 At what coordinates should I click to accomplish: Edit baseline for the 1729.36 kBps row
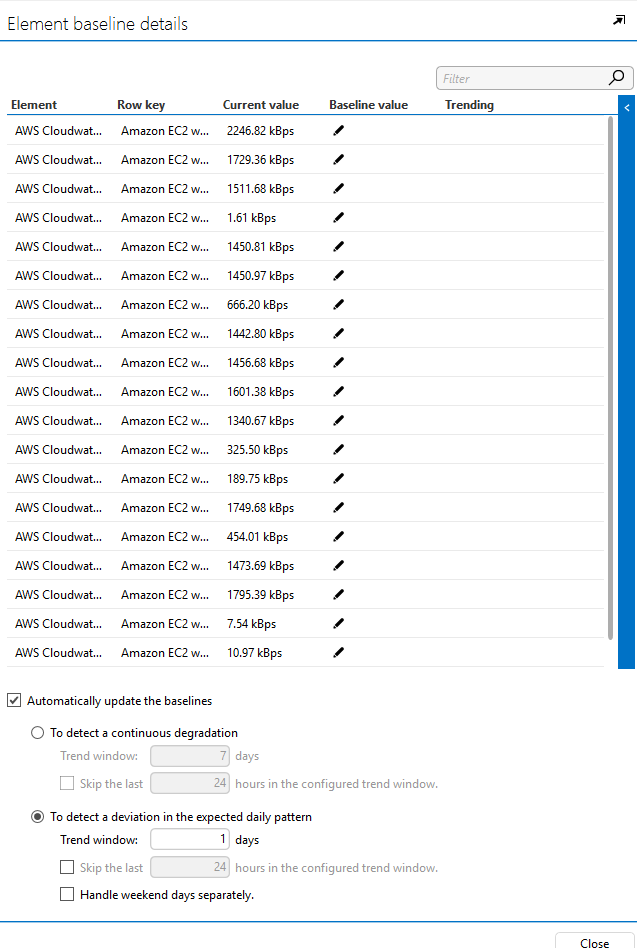point(338,160)
